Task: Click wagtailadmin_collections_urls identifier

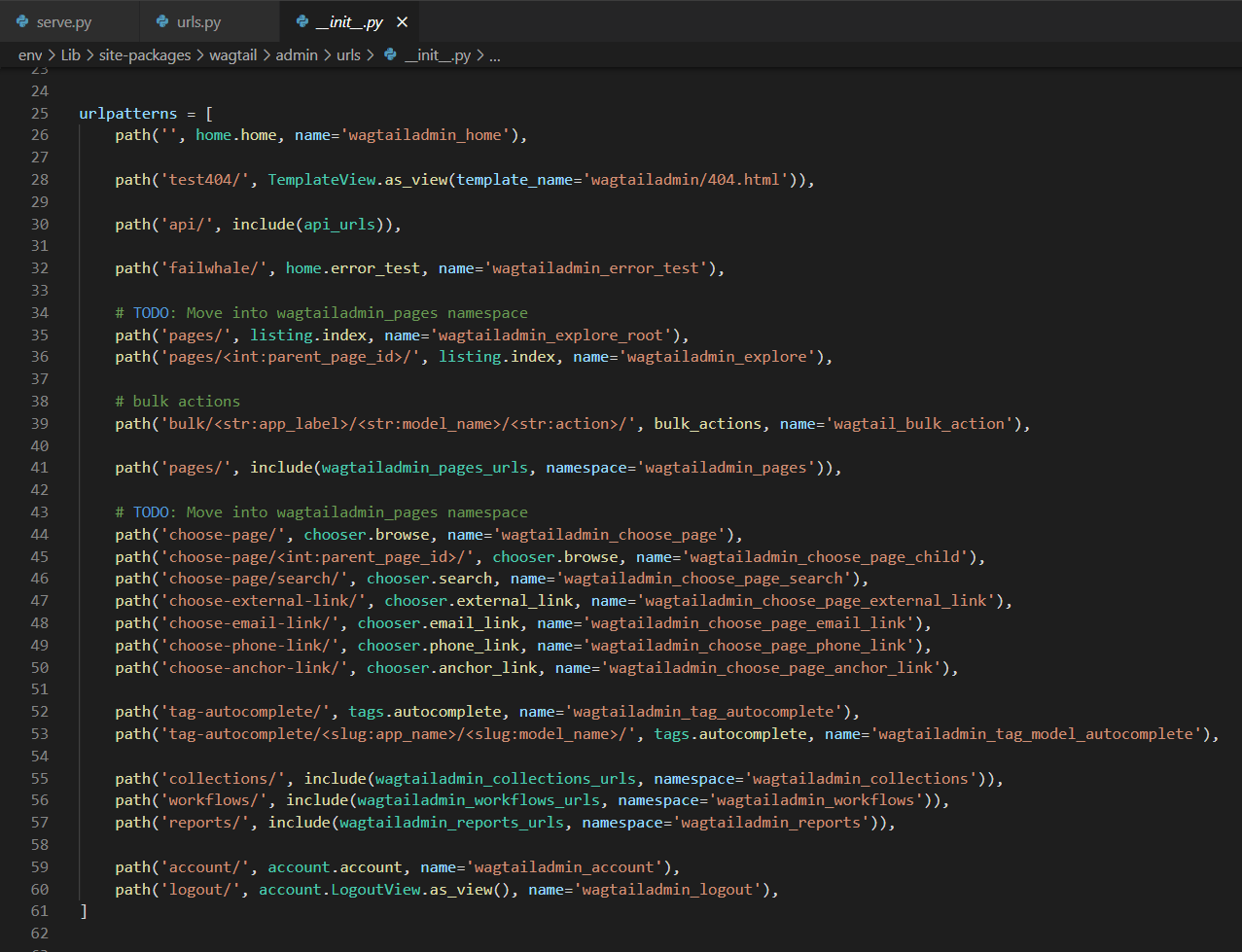Action: click(x=506, y=778)
